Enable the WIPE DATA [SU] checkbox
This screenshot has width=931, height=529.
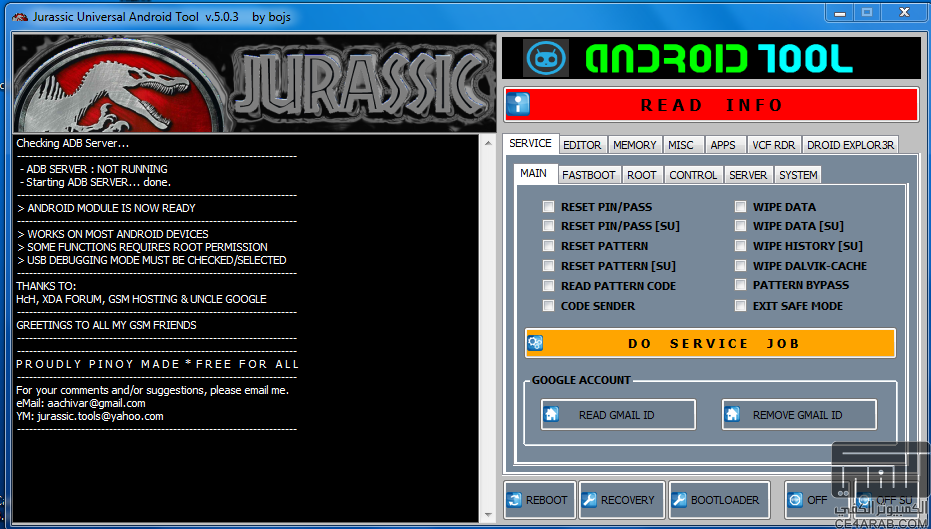click(x=740, y=226)
